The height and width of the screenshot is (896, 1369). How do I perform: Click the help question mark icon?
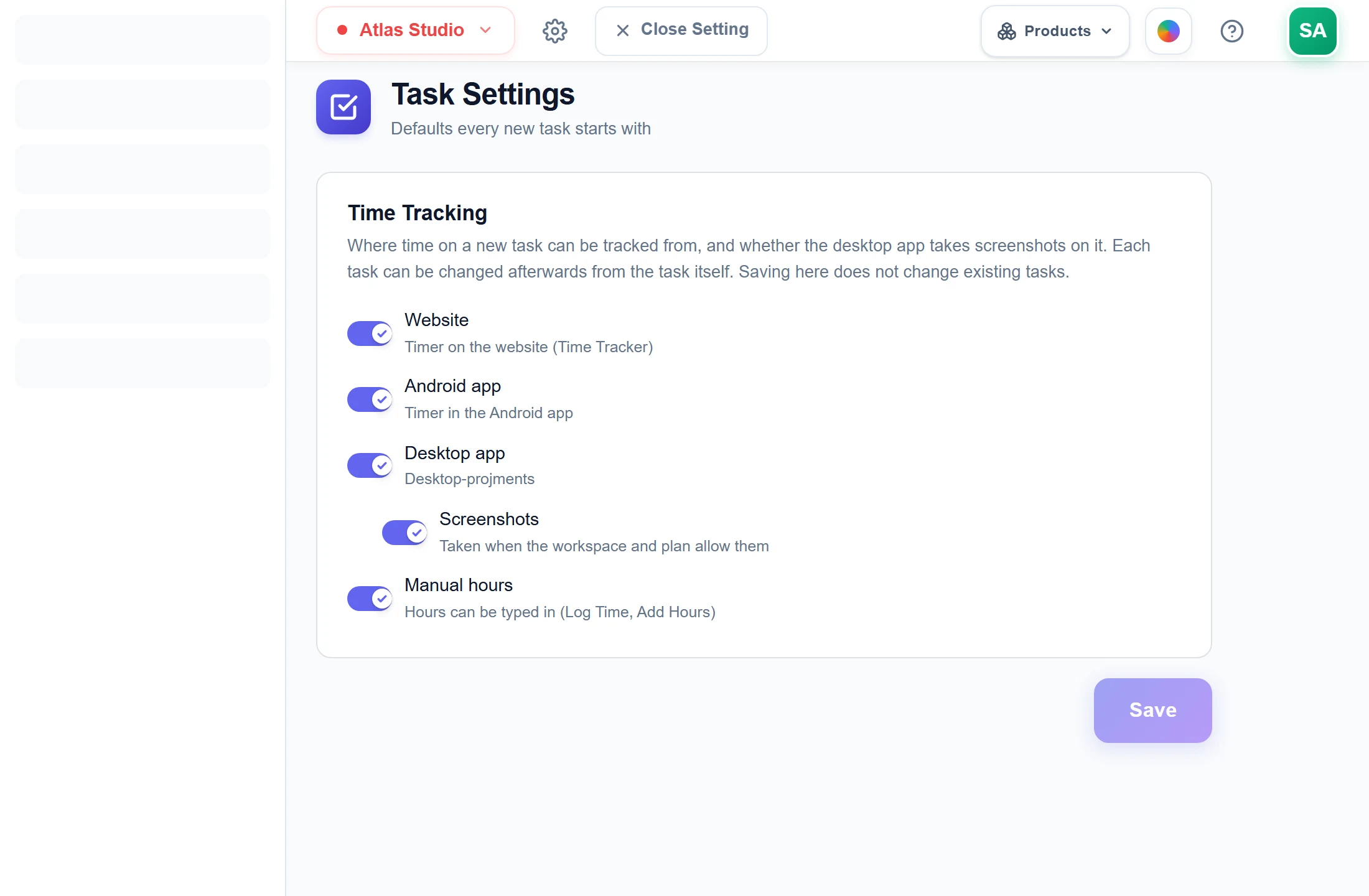(1231, 30)
